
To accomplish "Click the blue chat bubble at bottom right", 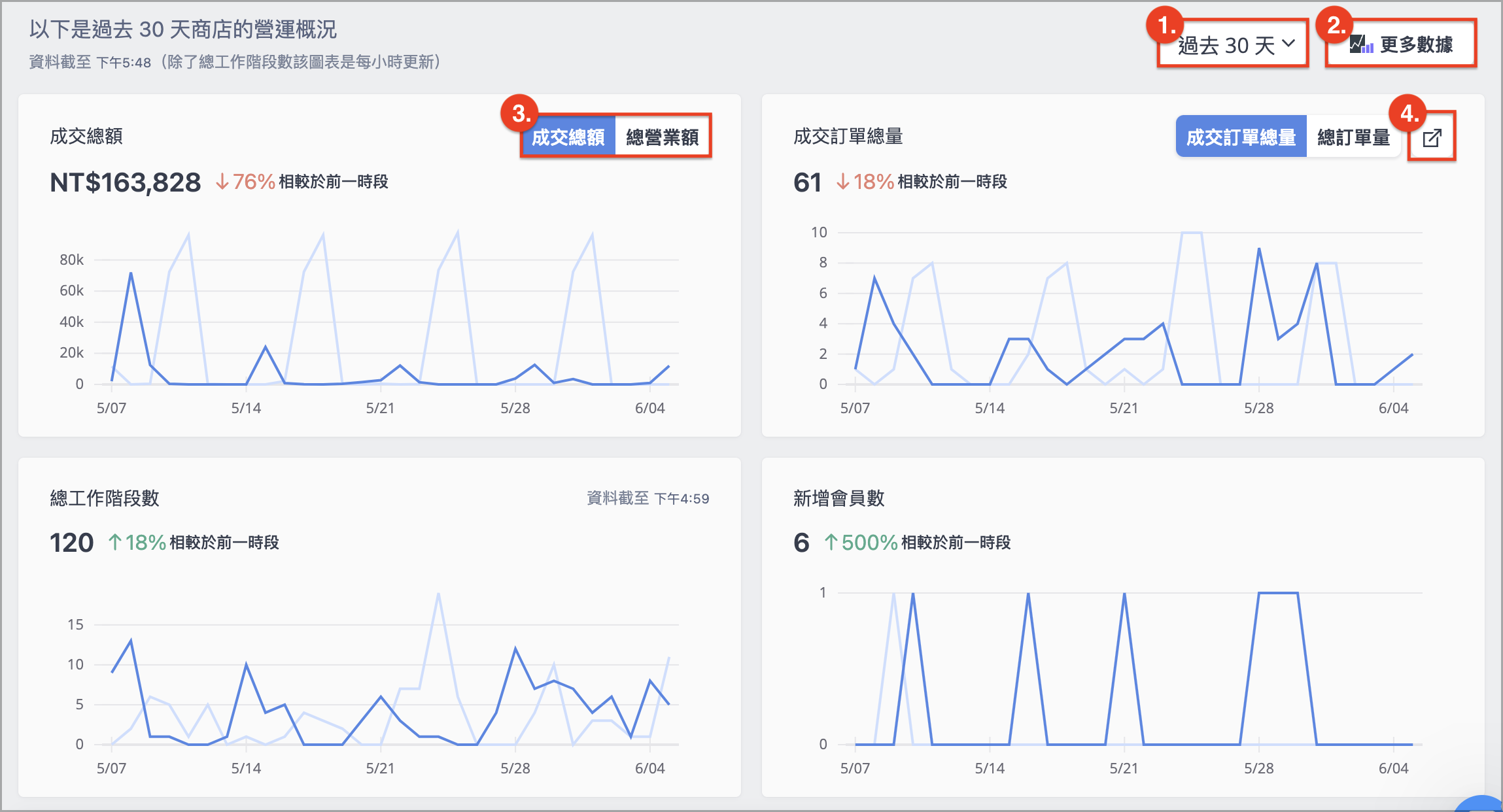I will (x=1482, y=804).
